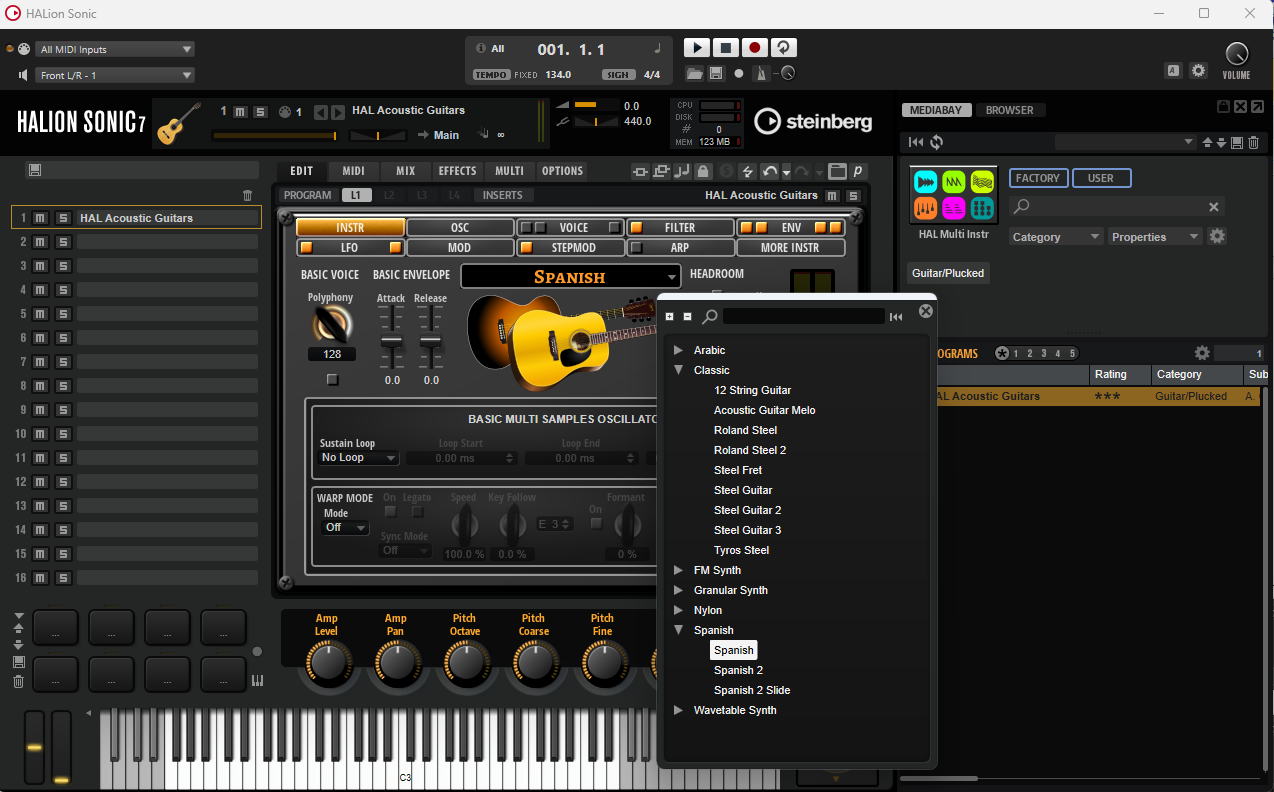Screen dimensions: 1274x792
Task: Switch to the MIX tab
Action: click(405, 171)
